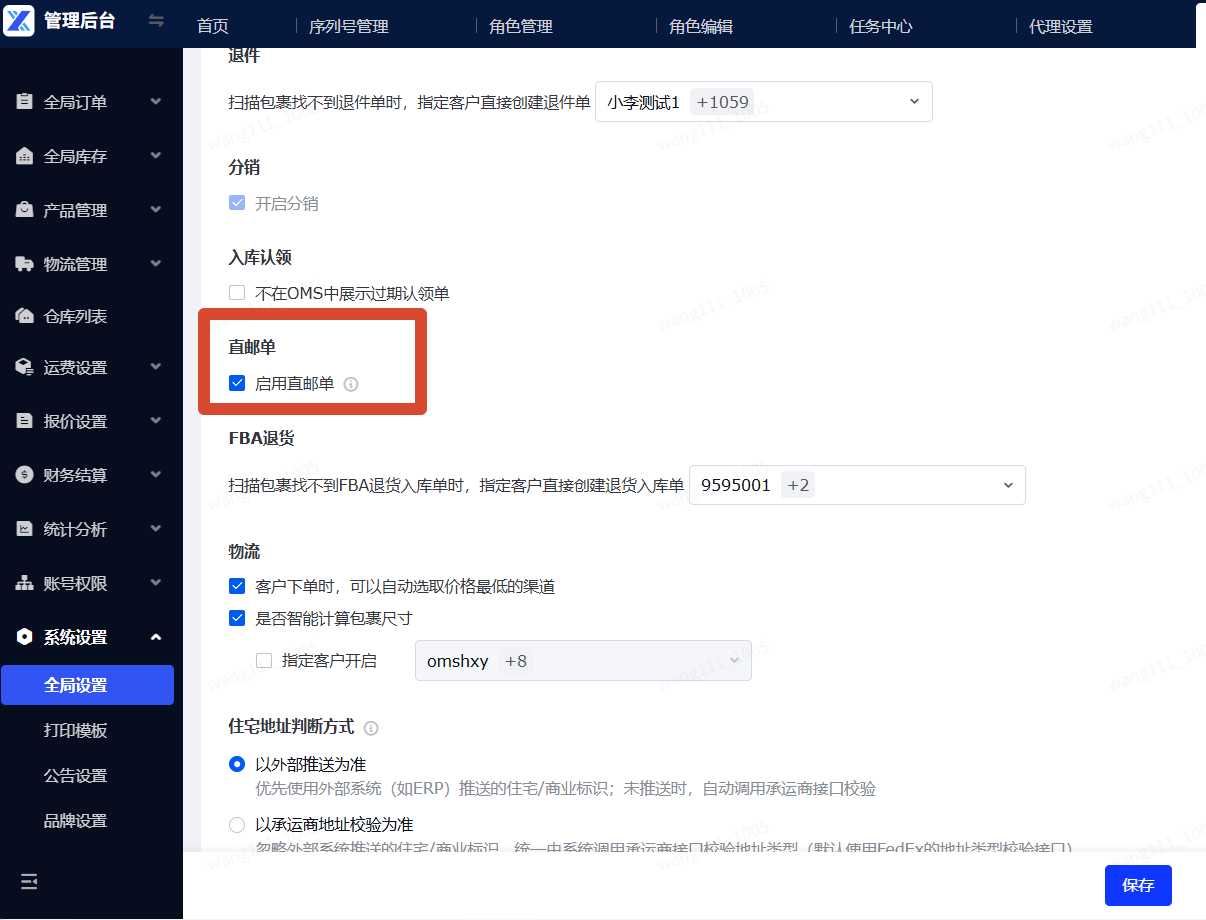Expand 全局库存 chevron
The height and width of the screenshot is (920, 1206).
[155, 156]
